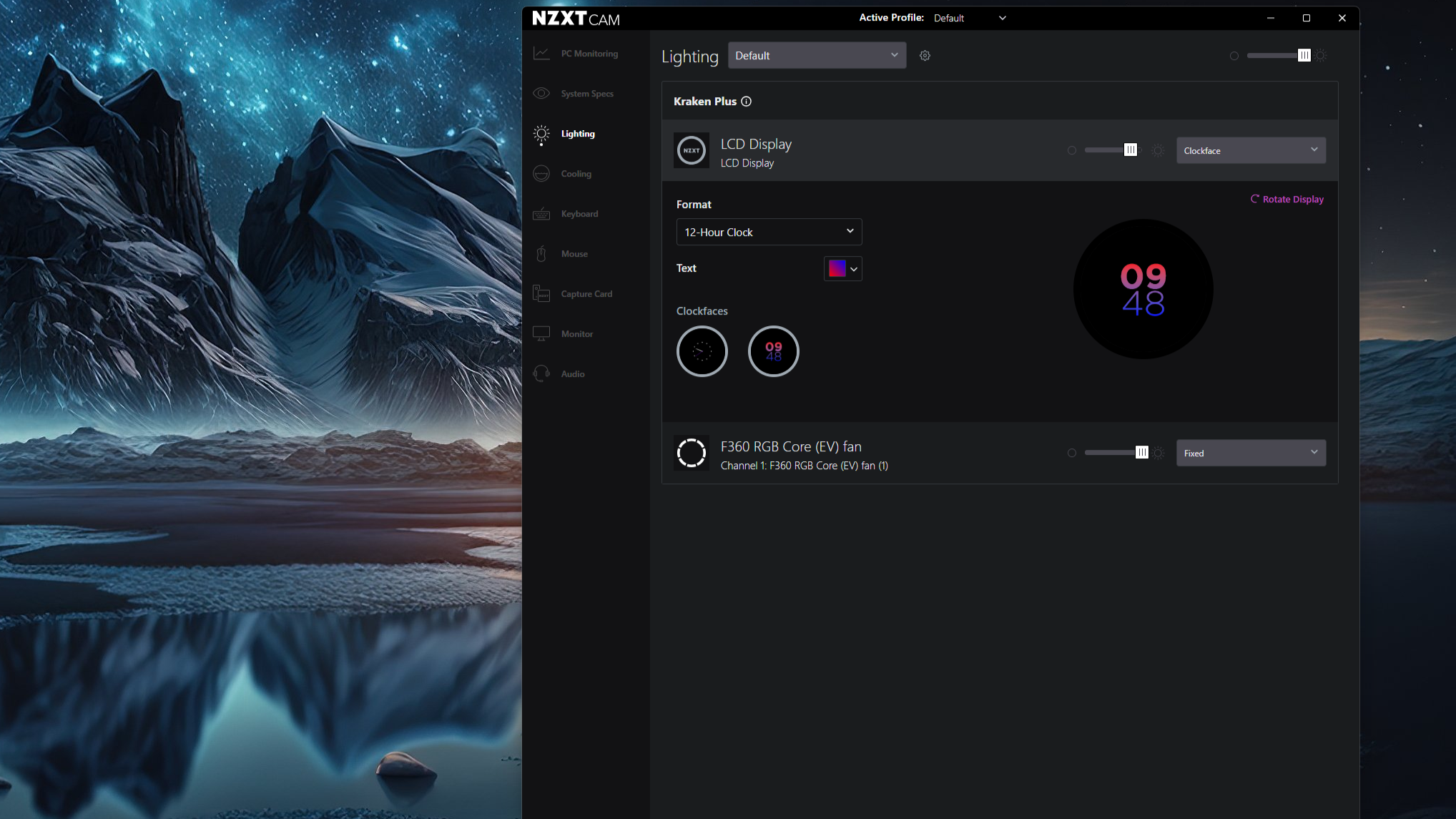Open the Text color swatch picker
1456x819 pixels.
click(842, 268)
